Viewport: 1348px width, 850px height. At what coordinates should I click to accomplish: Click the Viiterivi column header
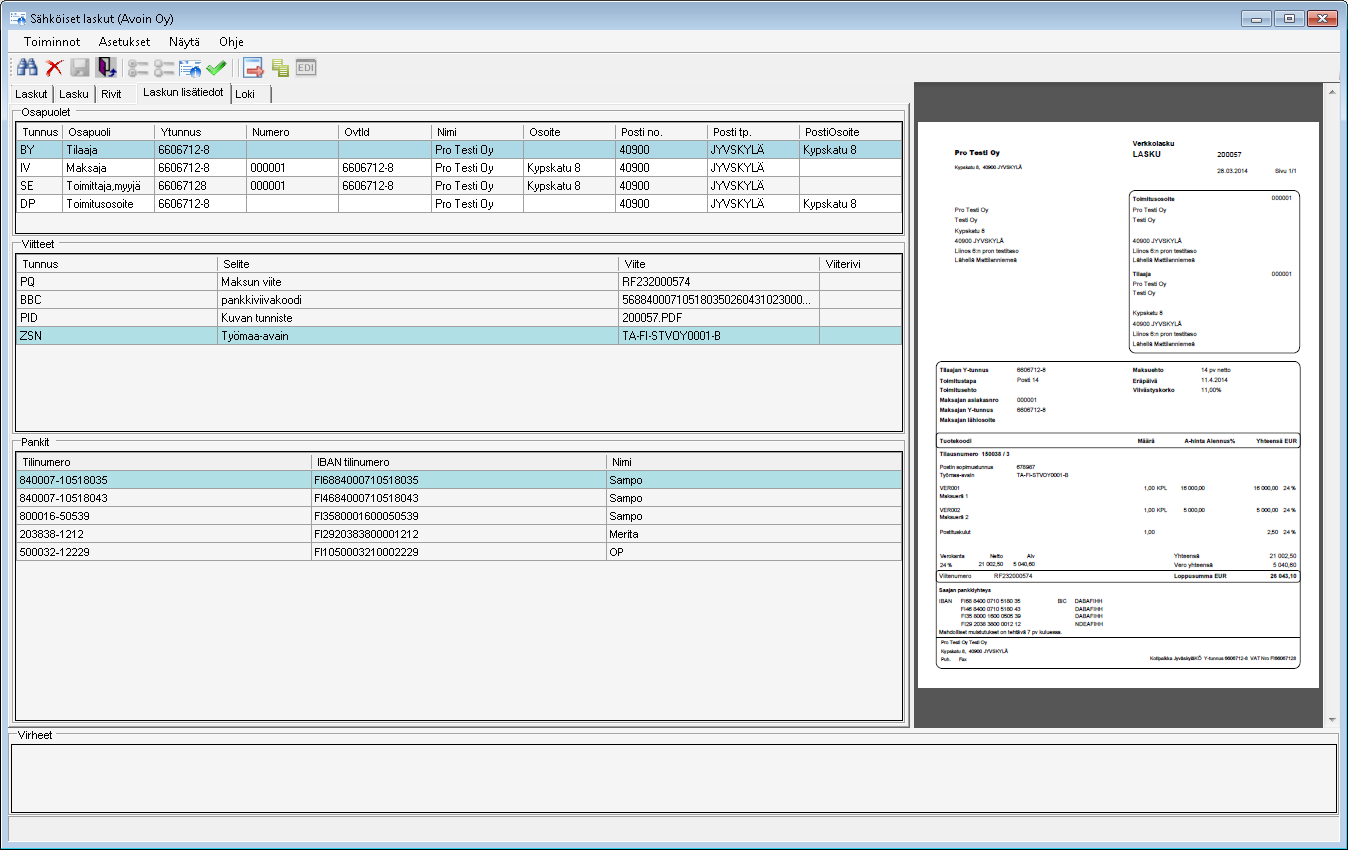860,264
